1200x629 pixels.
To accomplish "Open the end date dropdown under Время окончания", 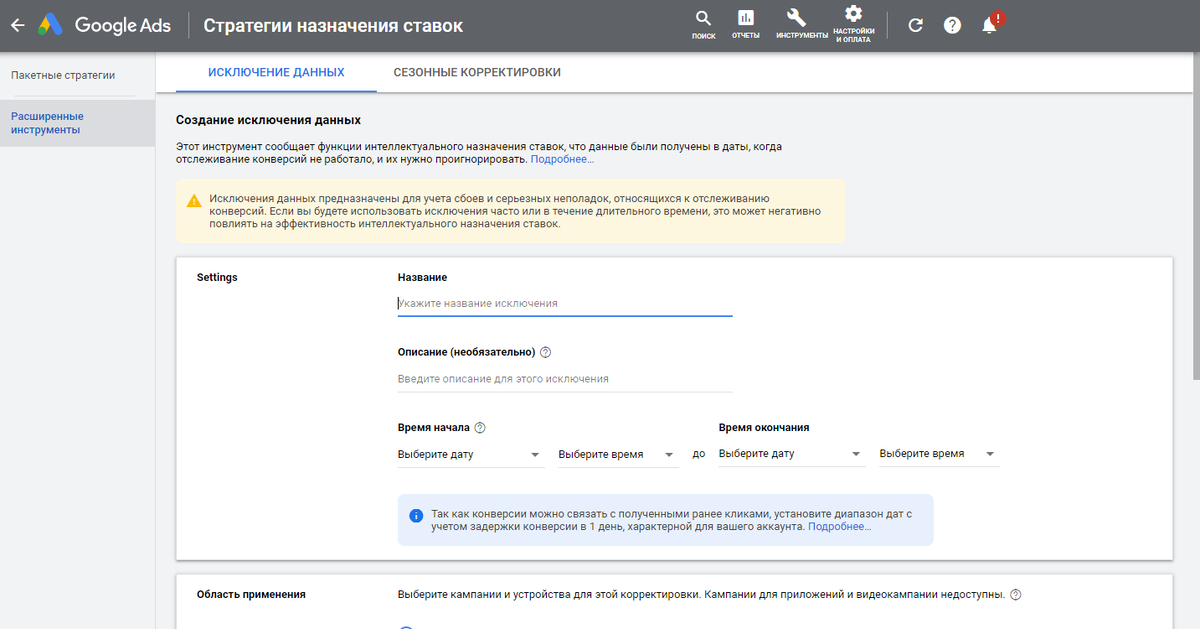I will [791, 454].
